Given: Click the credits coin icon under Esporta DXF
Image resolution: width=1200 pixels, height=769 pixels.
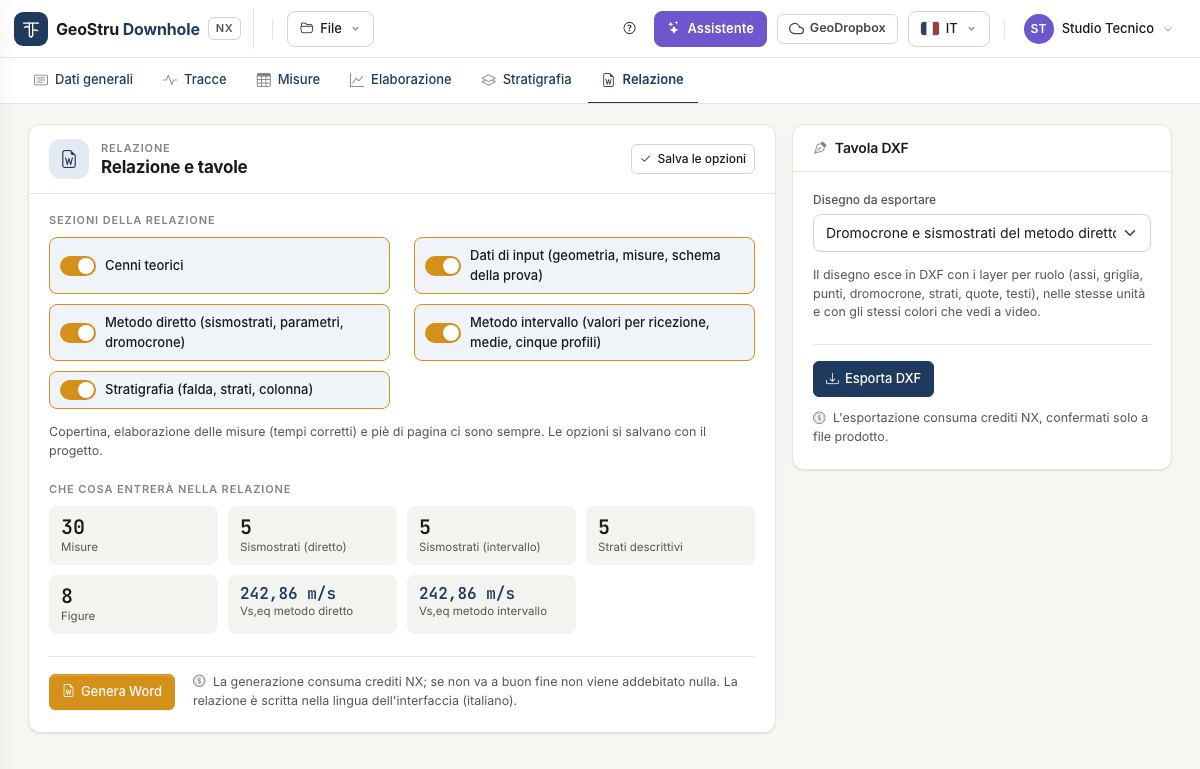Looking at the screenshot, I should point(819,417).
